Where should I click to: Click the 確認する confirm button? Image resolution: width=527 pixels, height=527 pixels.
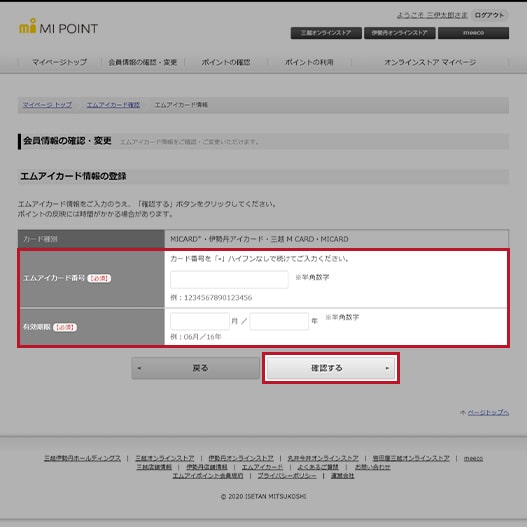(x=331, y=368)
